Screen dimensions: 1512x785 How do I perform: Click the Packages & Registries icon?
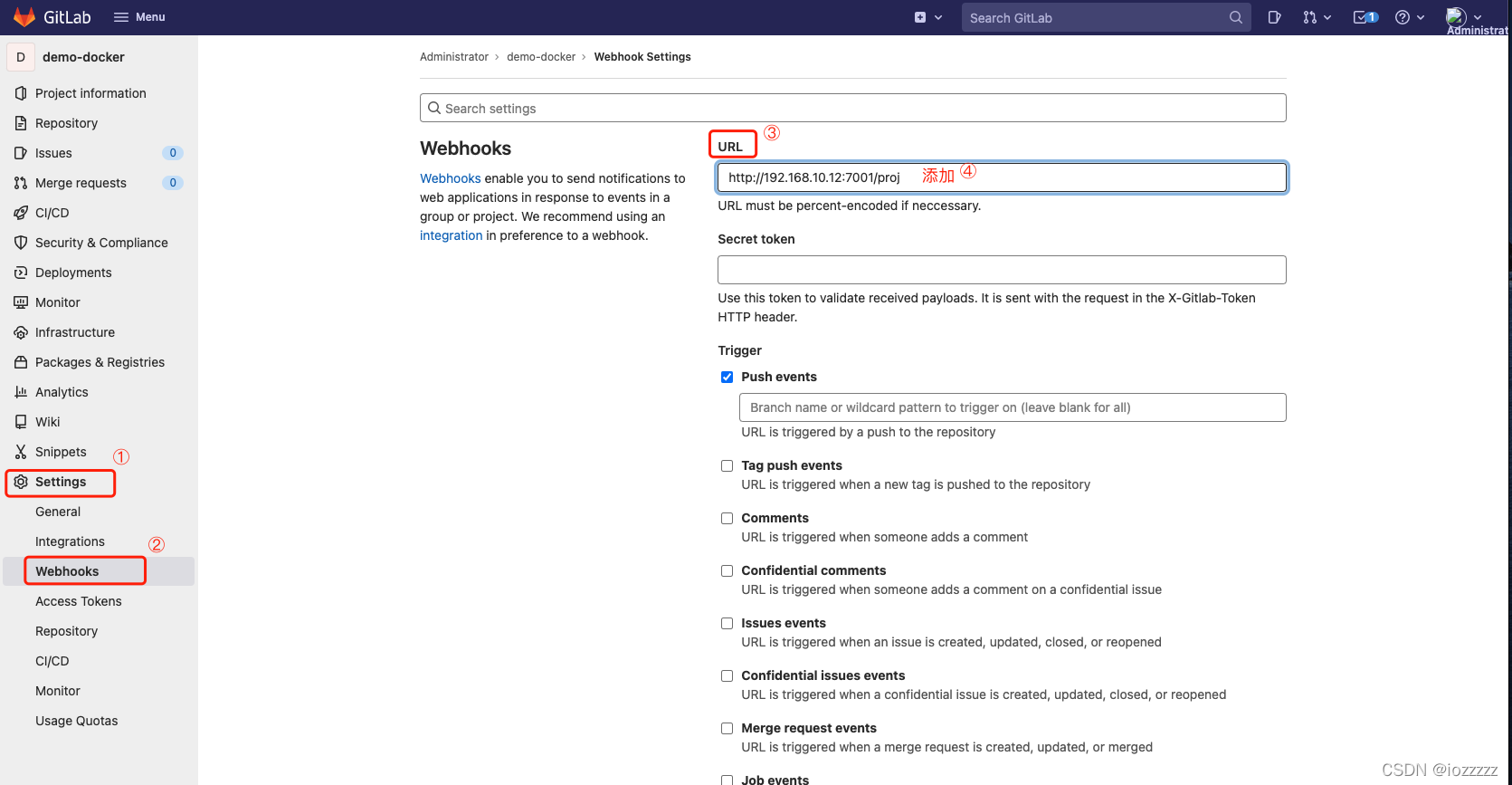pos(21,362)
